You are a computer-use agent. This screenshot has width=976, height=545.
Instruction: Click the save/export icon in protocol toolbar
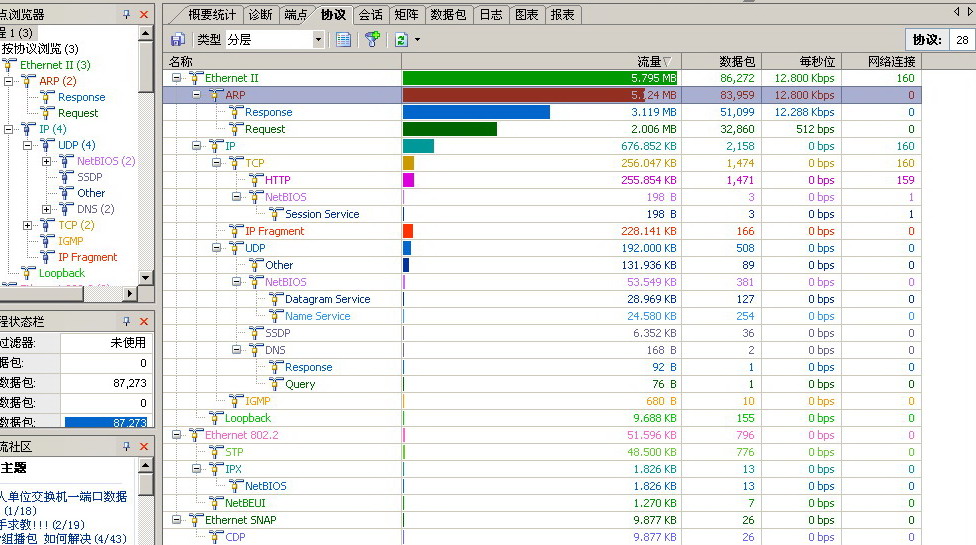177,39
